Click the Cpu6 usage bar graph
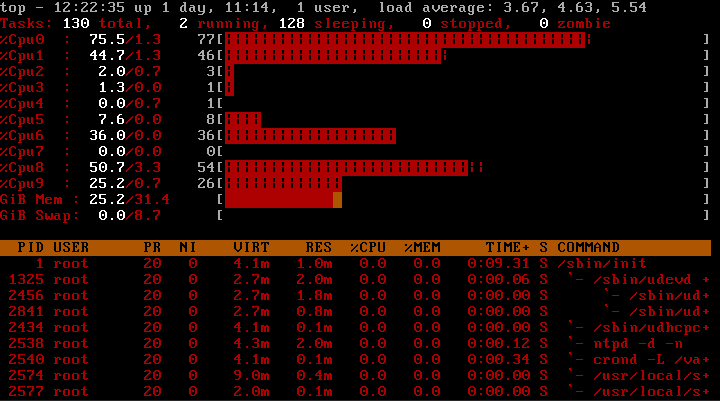This screenshot has width=720, height=401. tap(310, 136)
